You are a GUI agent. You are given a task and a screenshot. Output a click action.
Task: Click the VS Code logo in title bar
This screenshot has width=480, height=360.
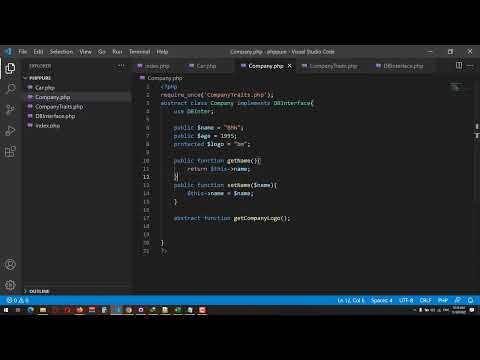tap(8, 52)
